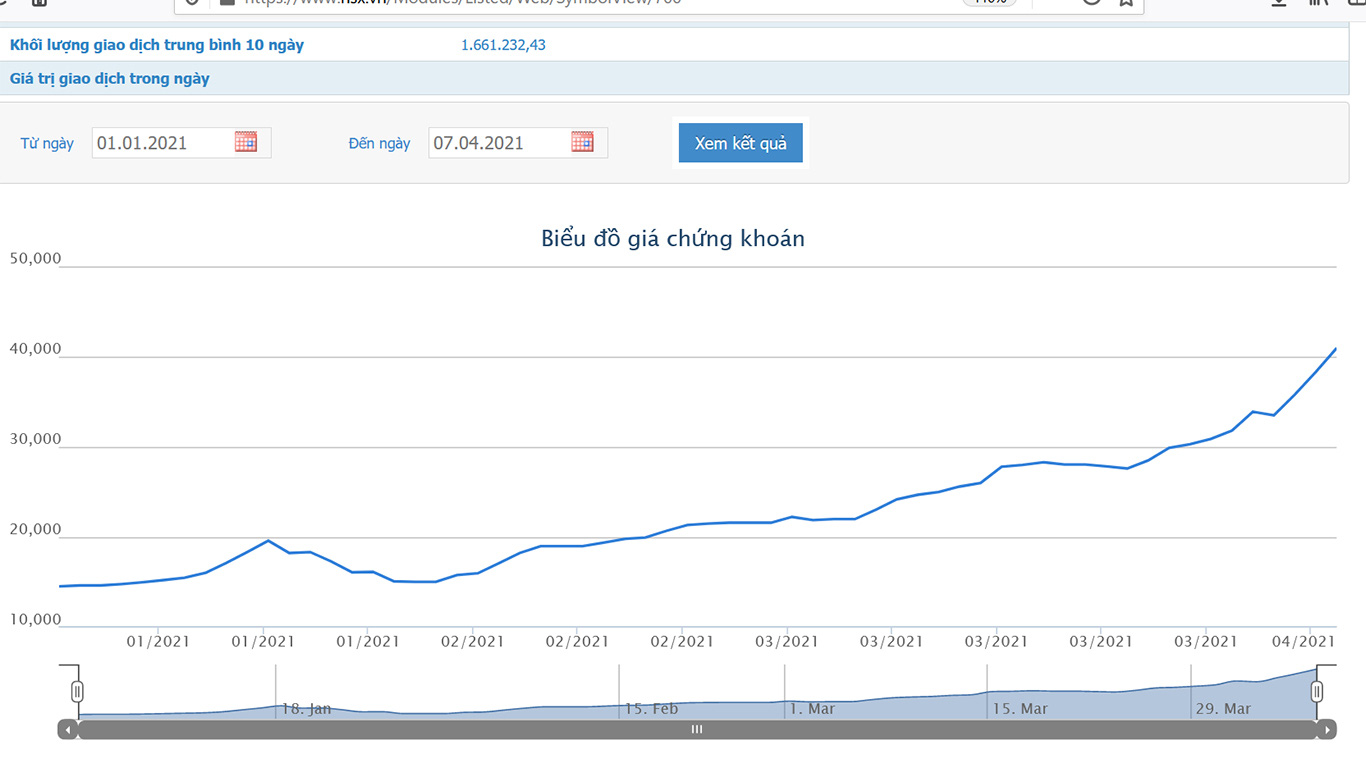Click the 29. Mar marker in navigator
This screenshot has height=767, width=1366.
point(1223,708)
